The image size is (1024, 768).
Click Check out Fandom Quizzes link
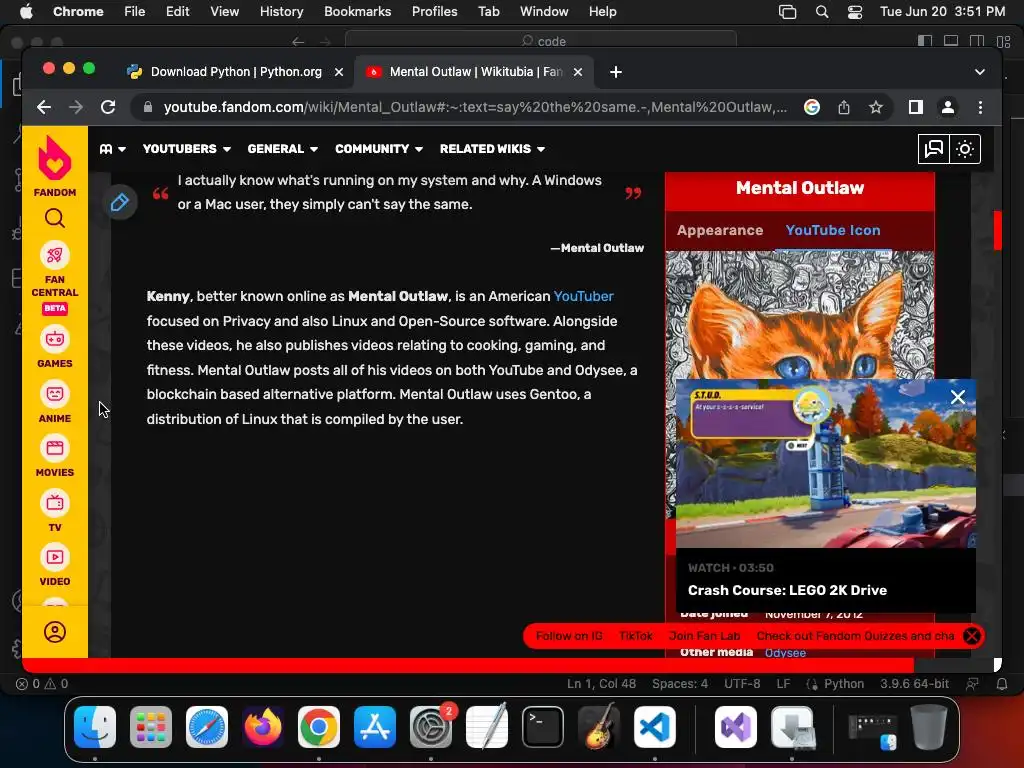[855, 636]
